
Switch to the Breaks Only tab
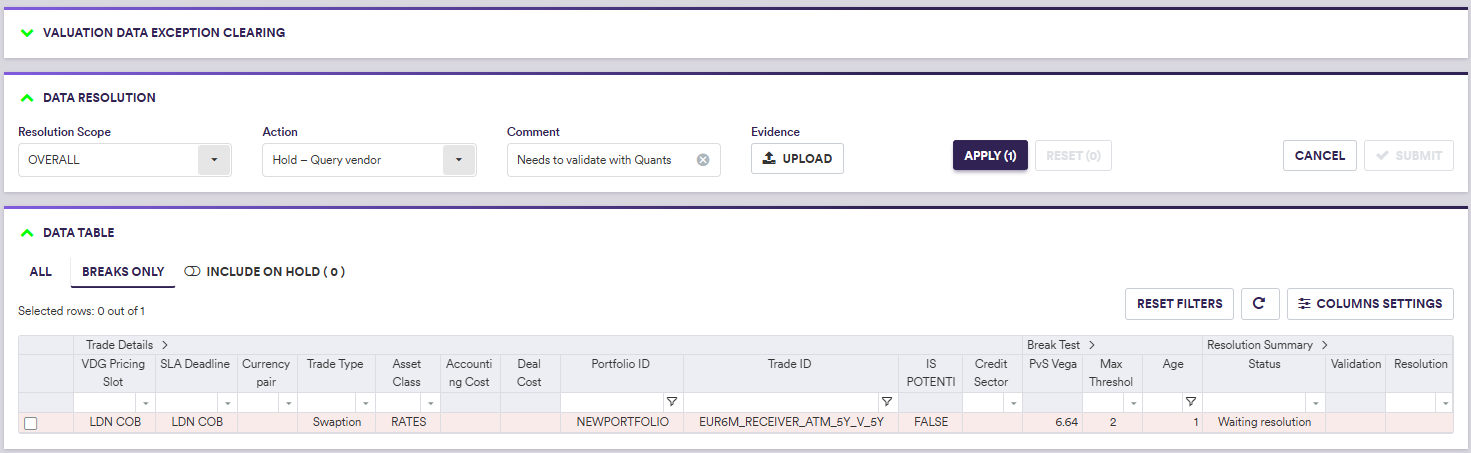click(123, 272)
